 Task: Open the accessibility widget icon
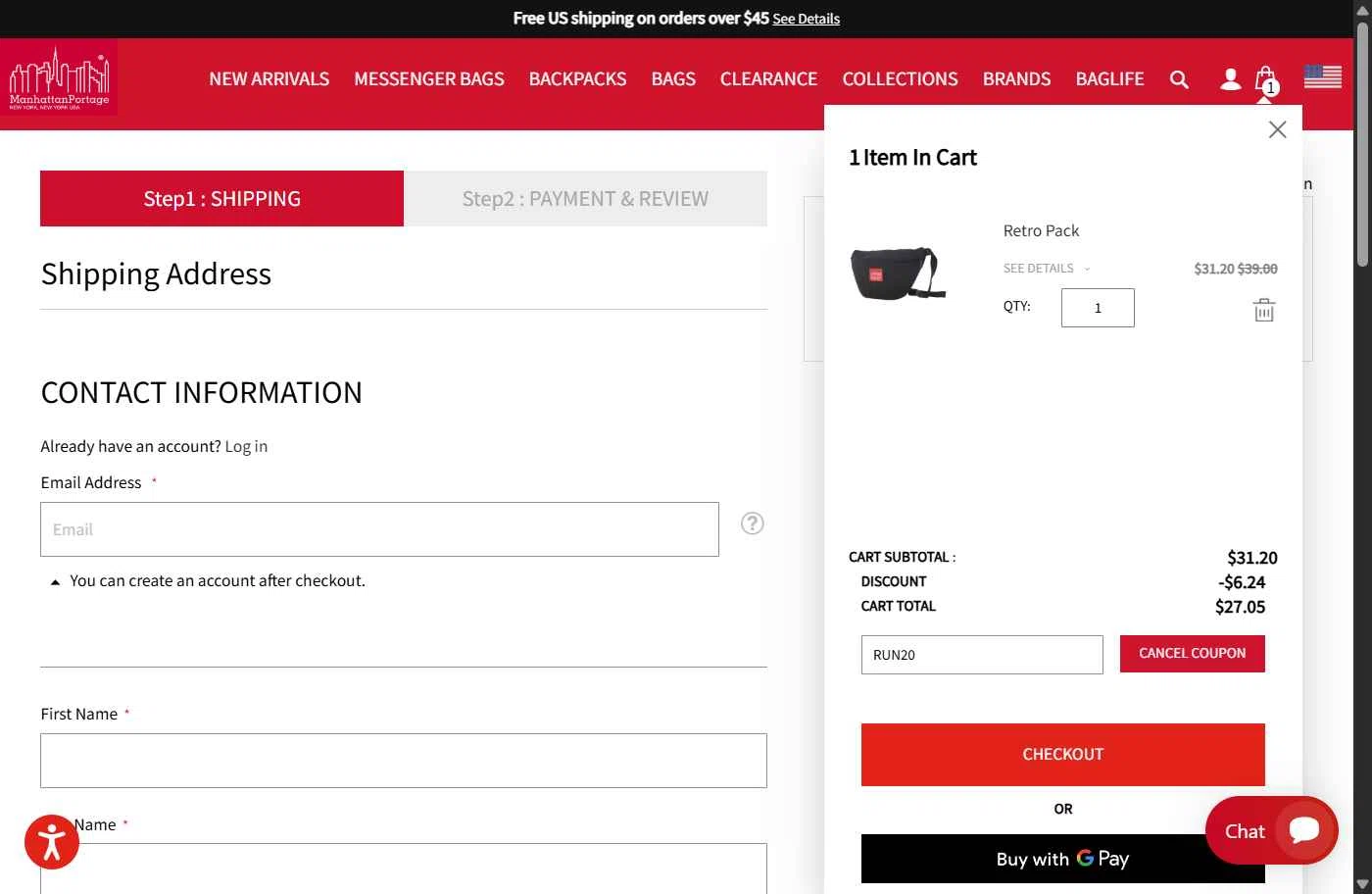coord(52,841)
